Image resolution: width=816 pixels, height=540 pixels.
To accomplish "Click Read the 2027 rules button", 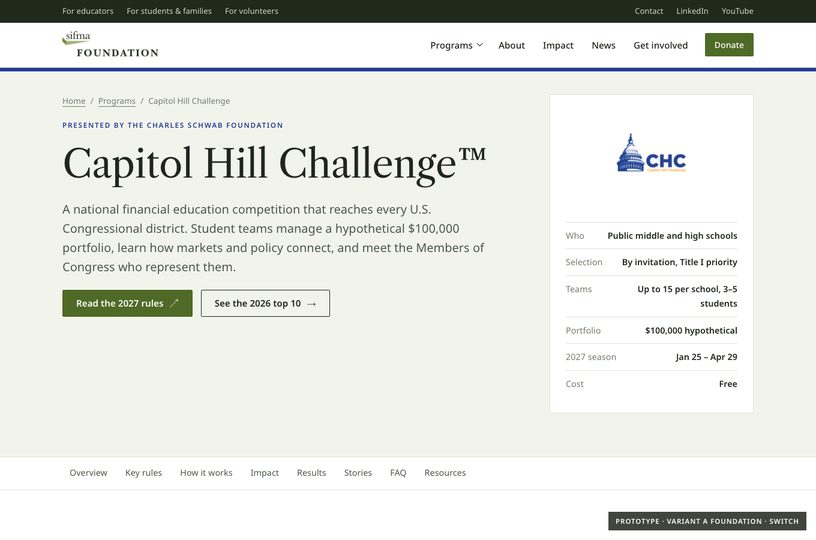I will click(128, 303).
